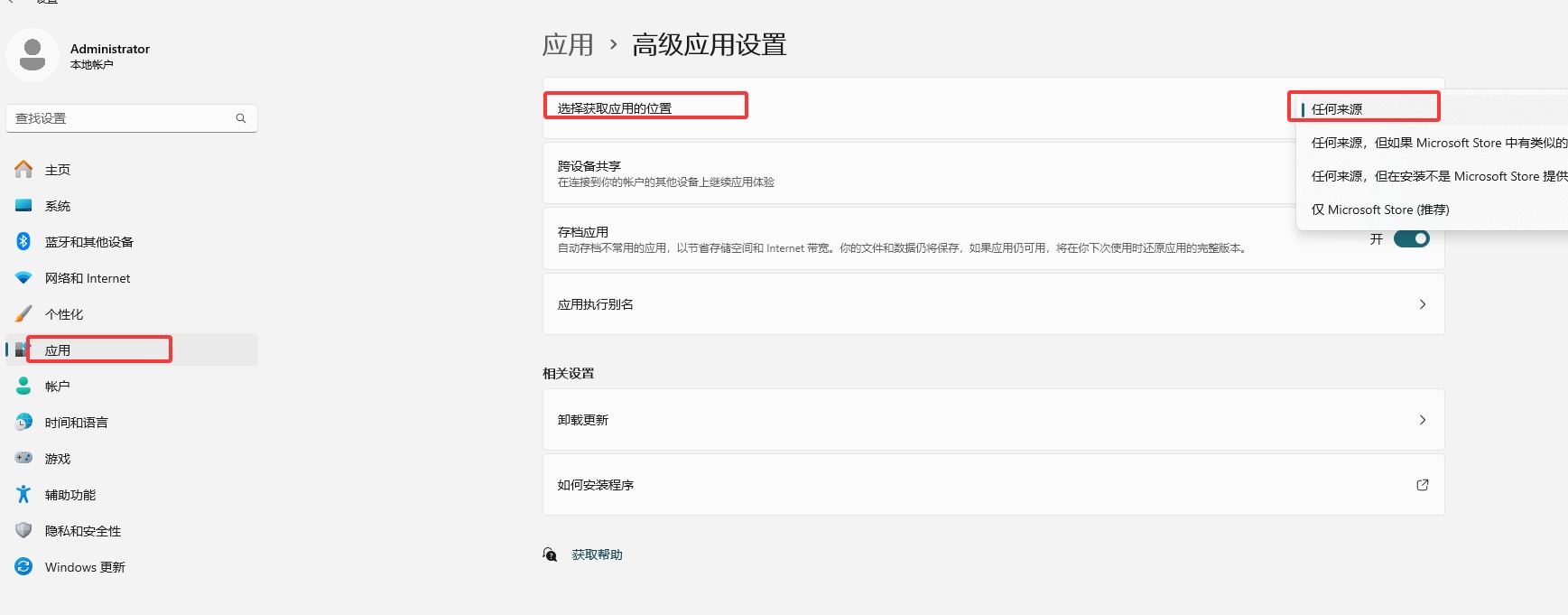This screenshot has height=615, width=1568.
Task: Choose 仅 Microsoft Store (推荐) option
Action: (1379, 210)
